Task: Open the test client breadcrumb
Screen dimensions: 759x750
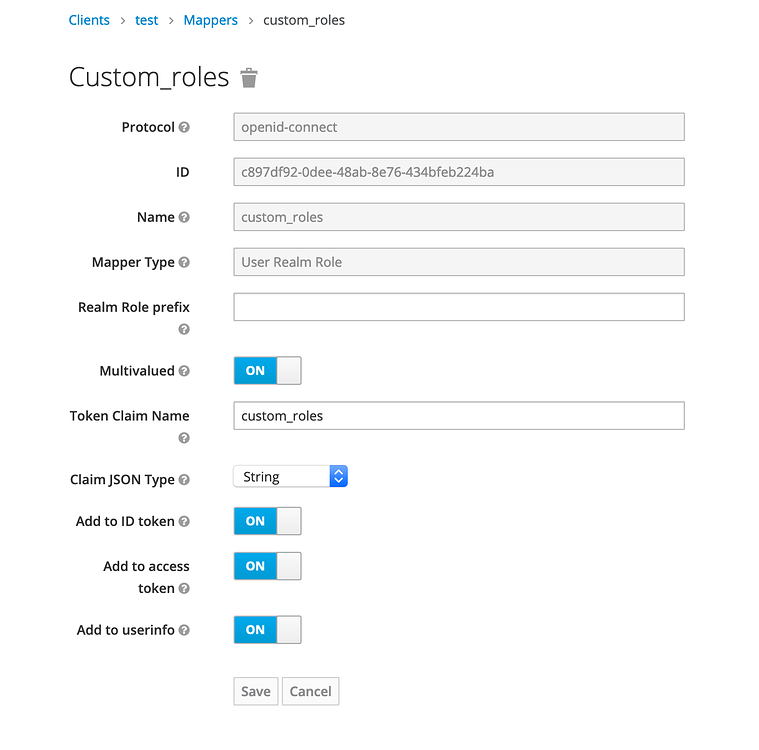Action: click(147, 20)
